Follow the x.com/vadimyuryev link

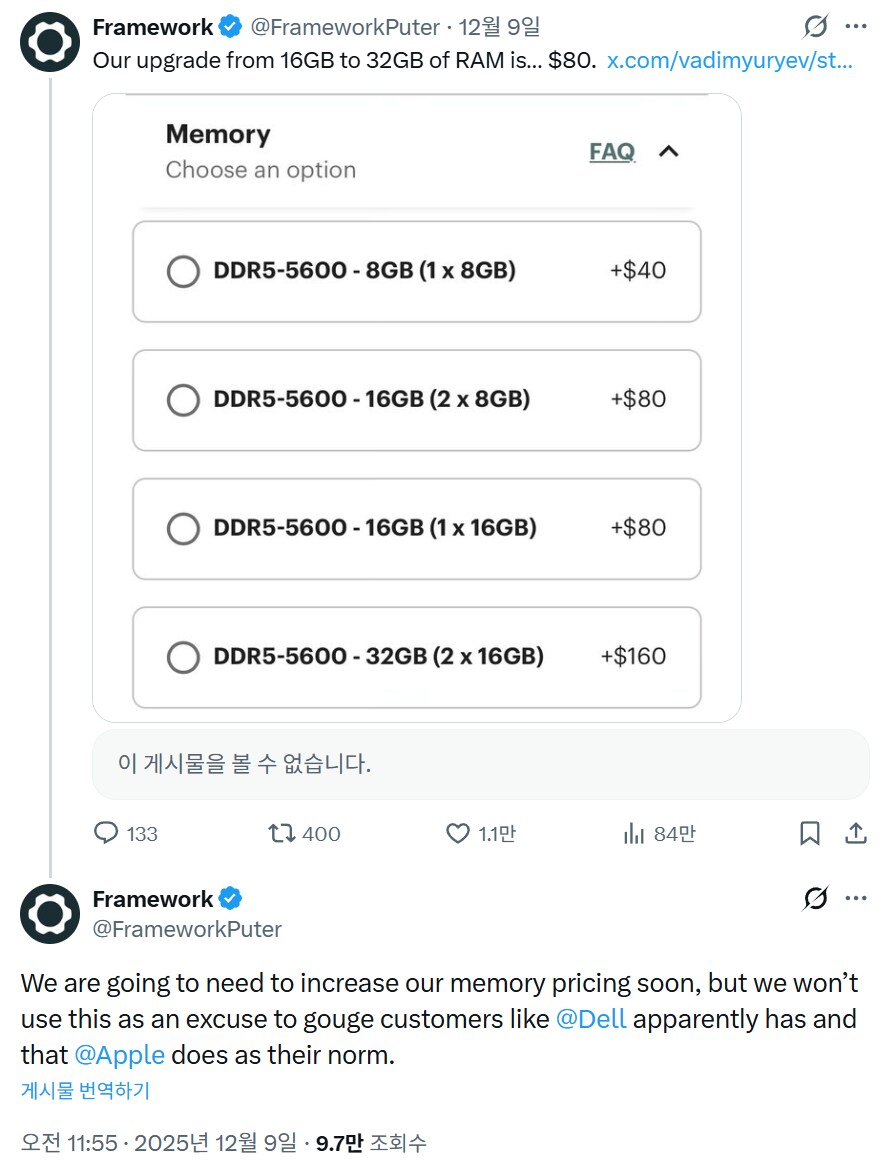(729, 60)
